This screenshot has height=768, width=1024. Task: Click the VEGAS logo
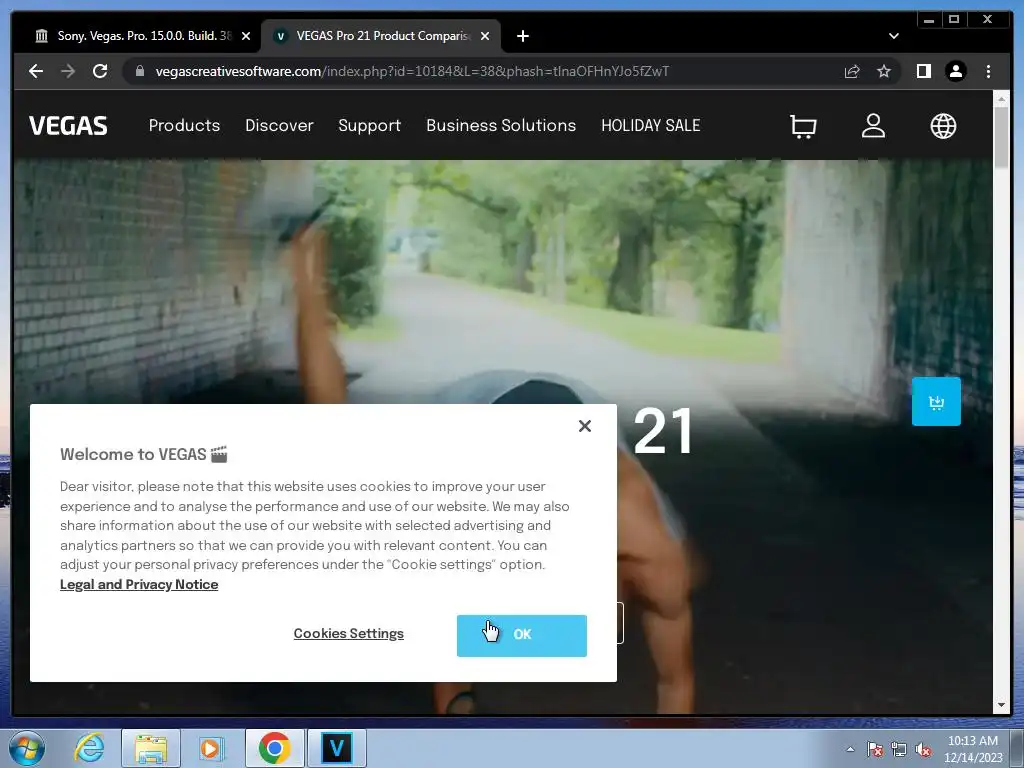(x=68, y=125)
